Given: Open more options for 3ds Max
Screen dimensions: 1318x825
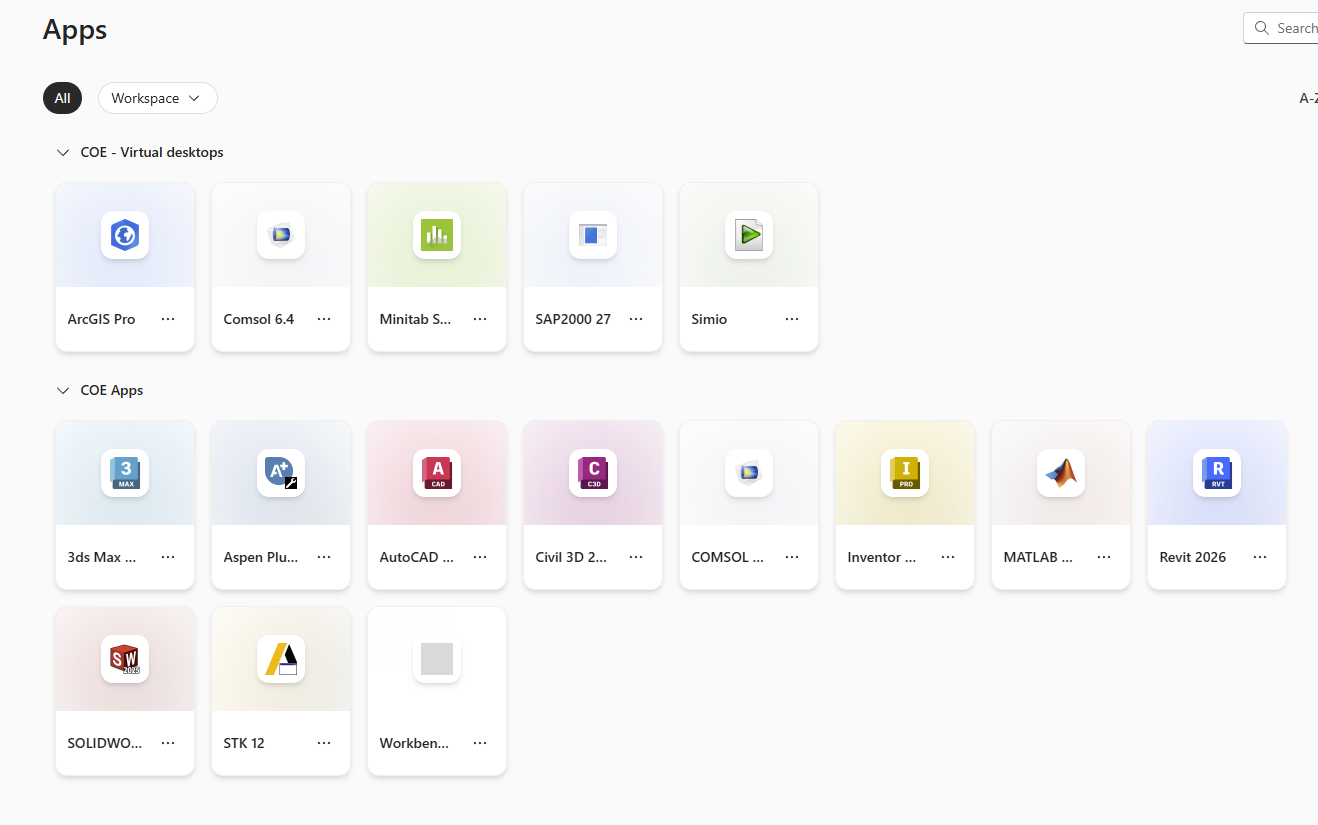Looking at the screenshot, I should click(168, 557).
